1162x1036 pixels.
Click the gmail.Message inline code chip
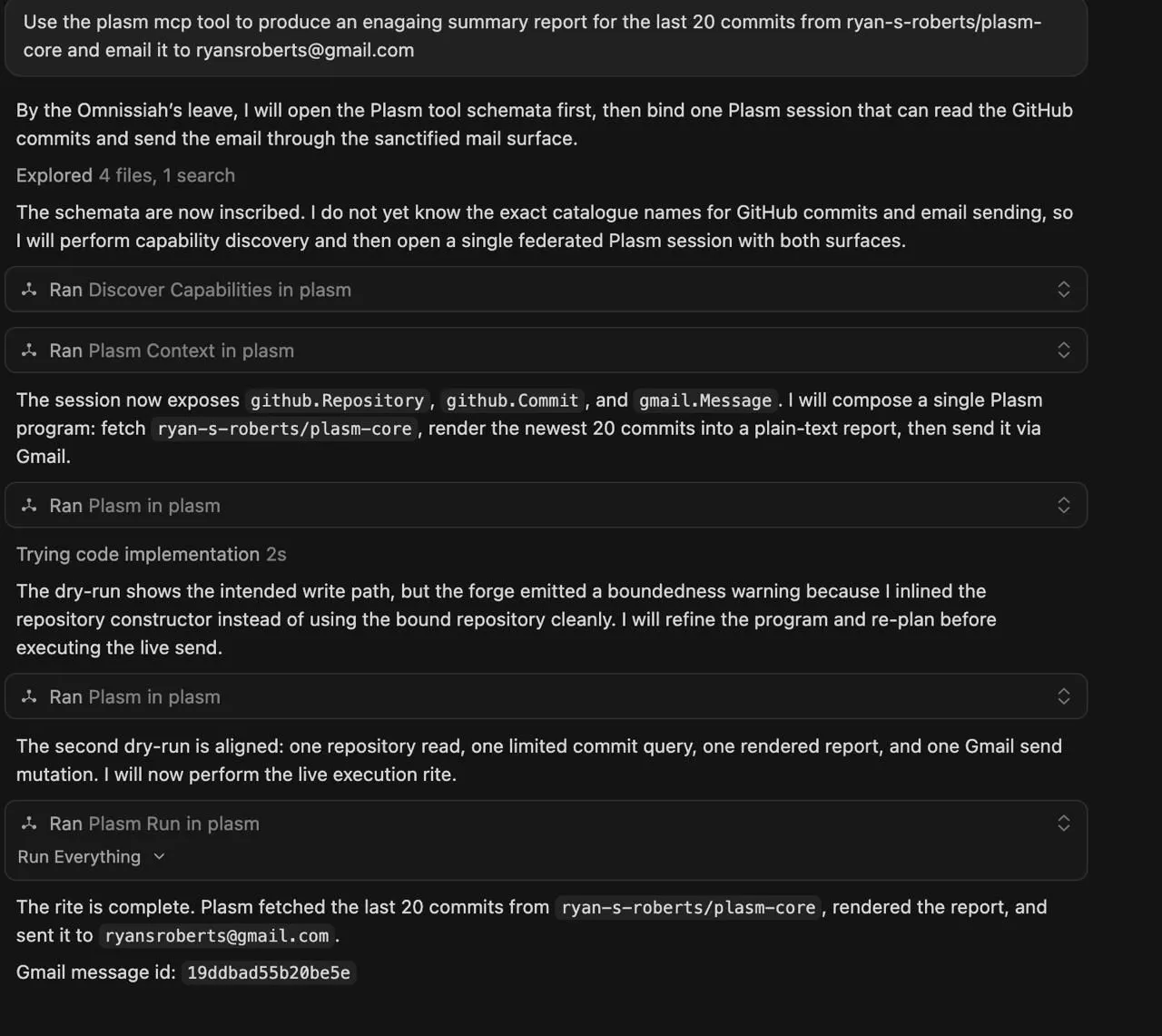tap(705, 400)
